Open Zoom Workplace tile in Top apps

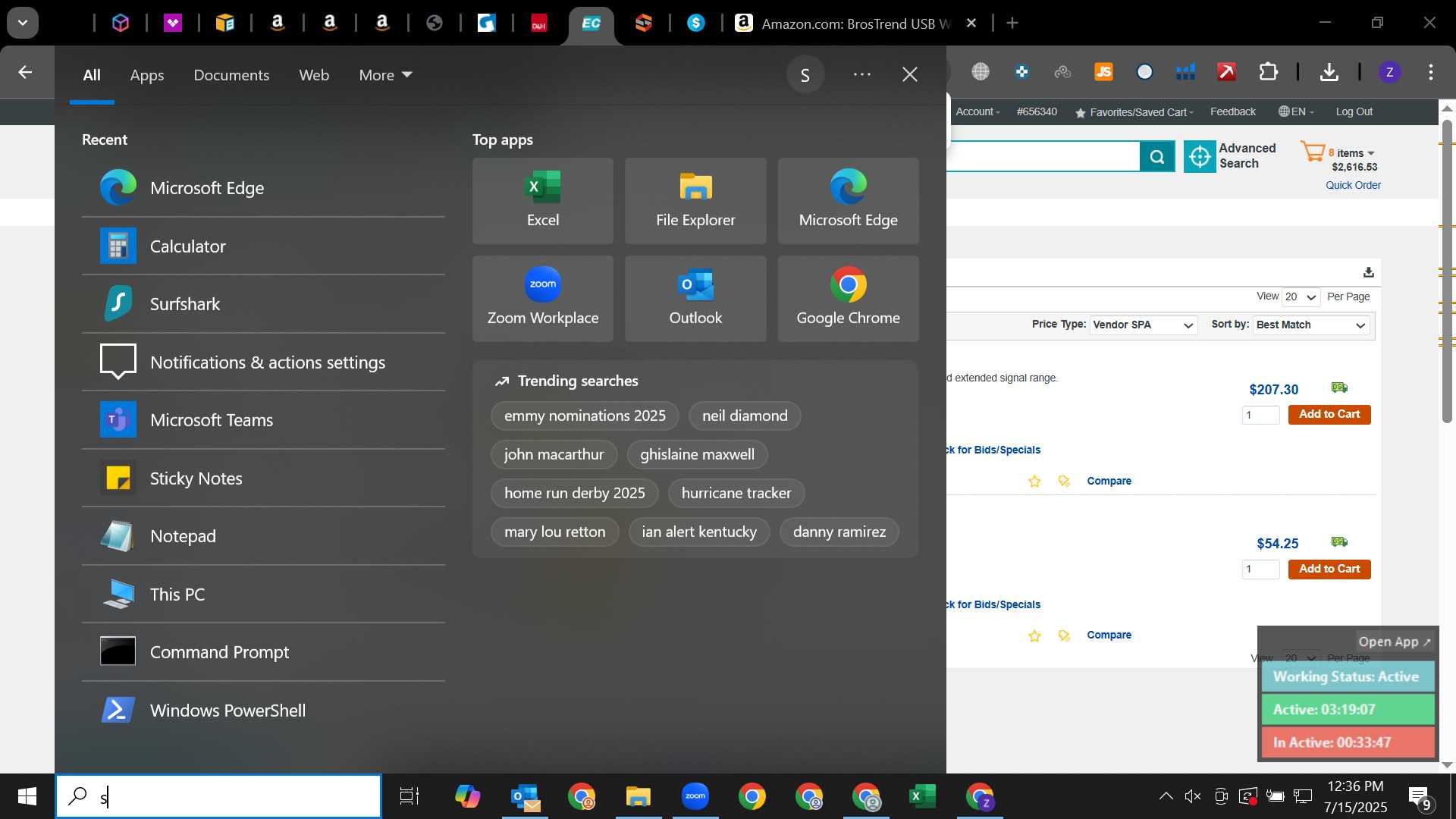coord(543,299)
